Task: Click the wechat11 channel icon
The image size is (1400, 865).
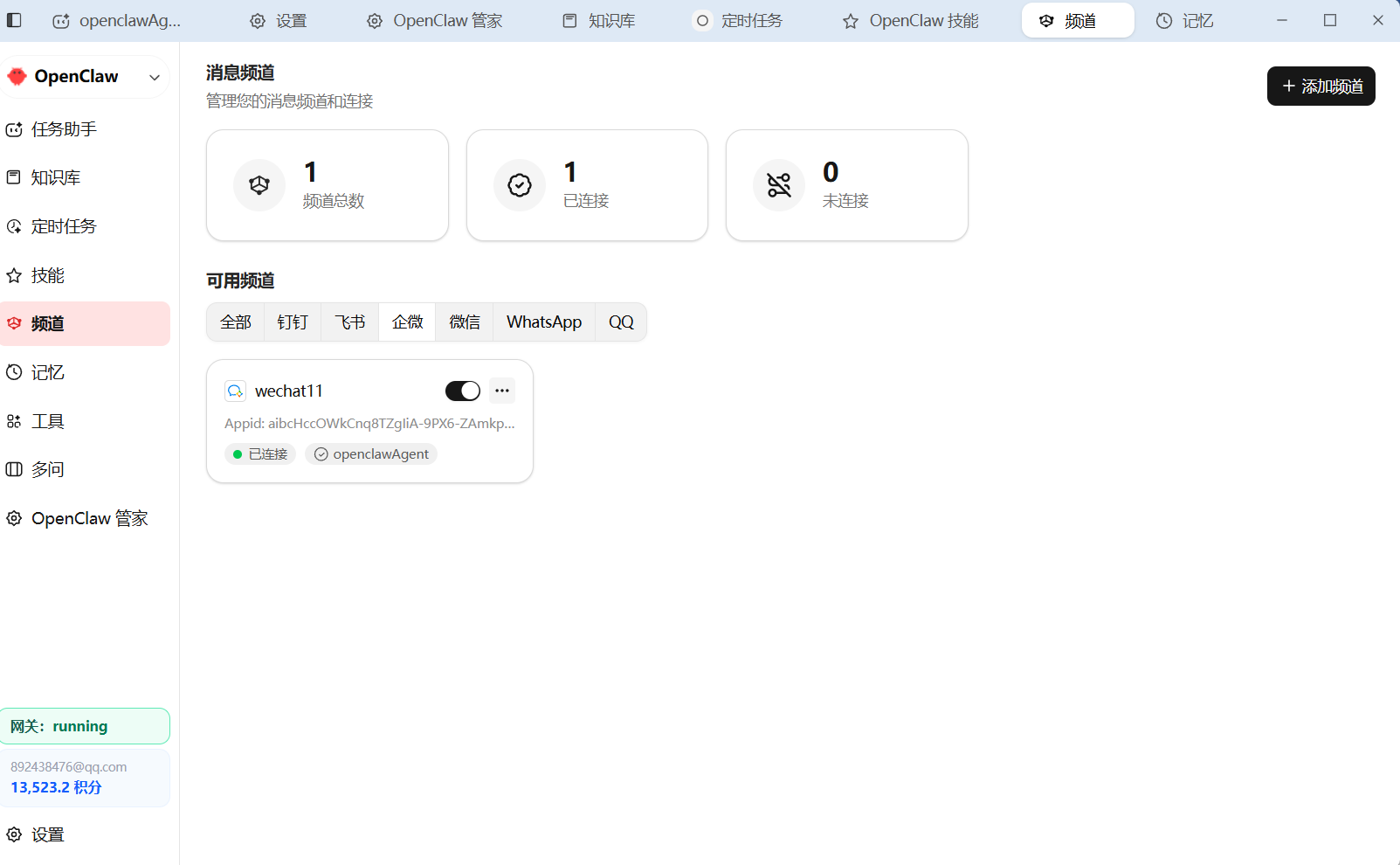Action: [235, 391]
